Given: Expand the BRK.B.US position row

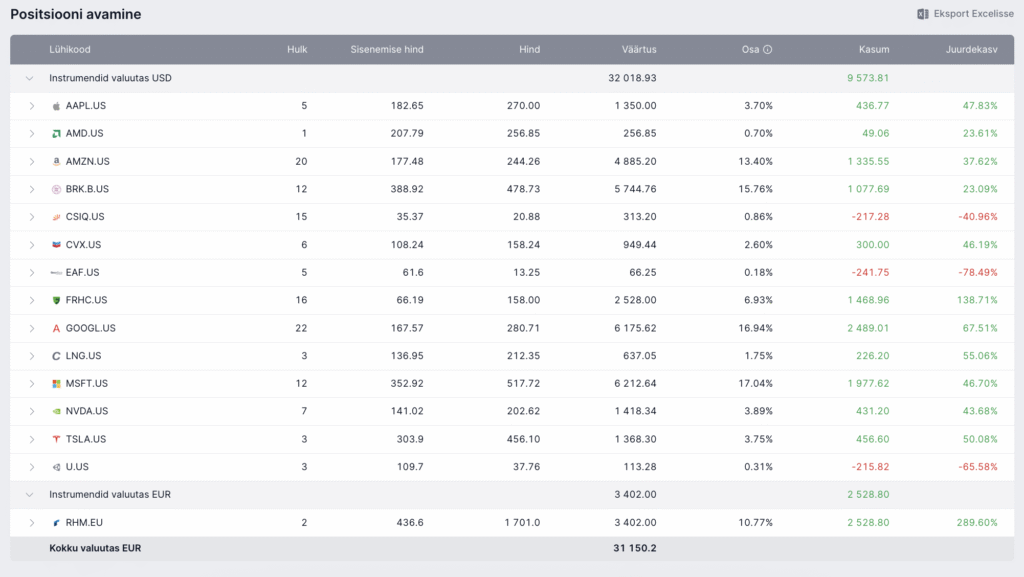Looking at the screenshot, I should [32, 189].
